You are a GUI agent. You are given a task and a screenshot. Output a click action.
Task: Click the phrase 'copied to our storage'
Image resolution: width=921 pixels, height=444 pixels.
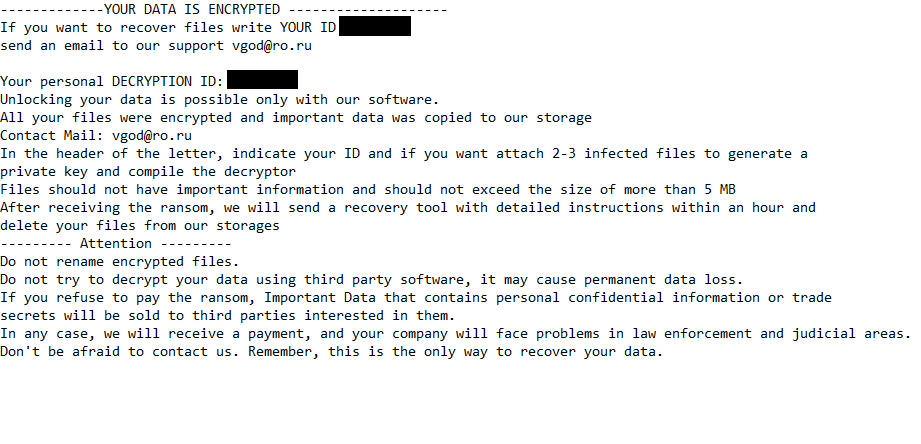(507, 117)
